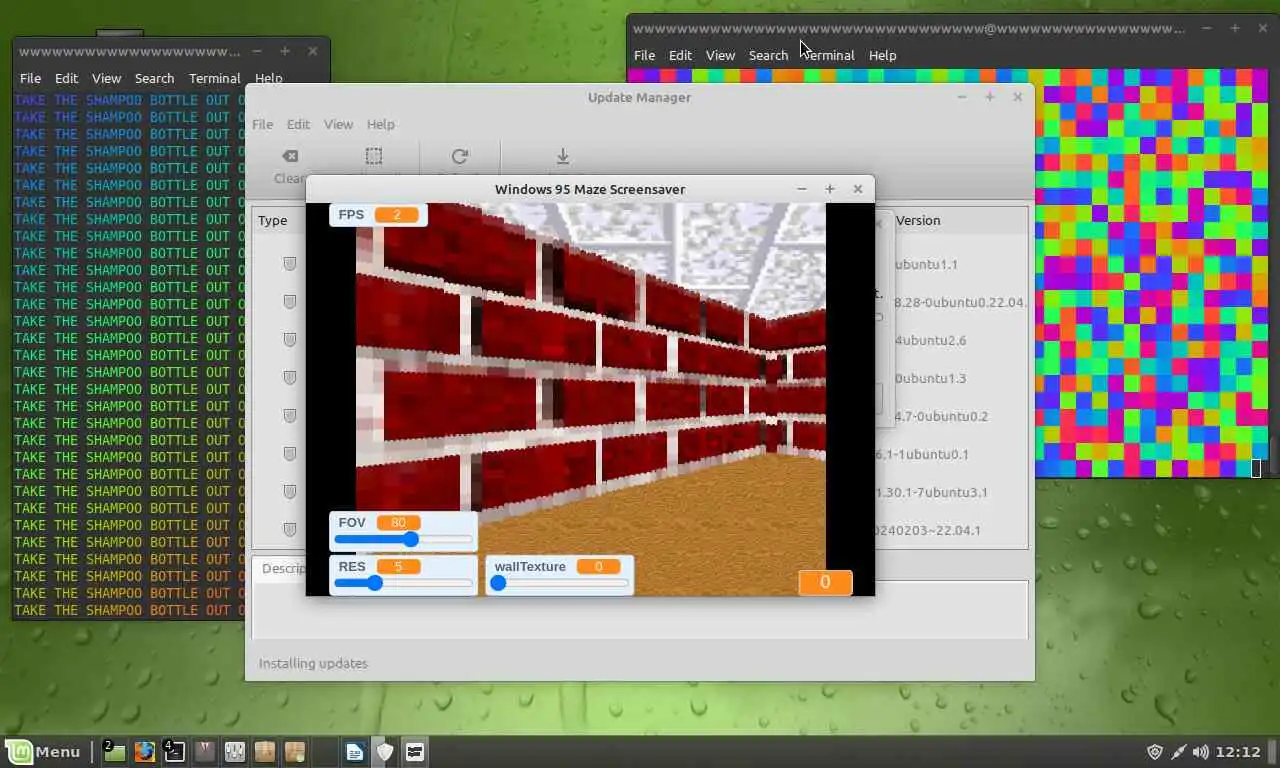Open the mixer sliders taskbar icon
The height and width of the screenshot is (768, 1280).
click(x=235, y=751)
